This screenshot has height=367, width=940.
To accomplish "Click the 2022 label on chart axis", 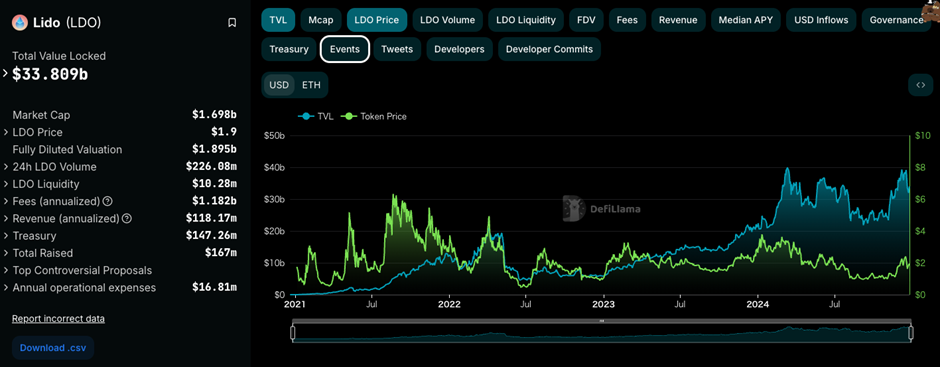I will tap(449, 305).
